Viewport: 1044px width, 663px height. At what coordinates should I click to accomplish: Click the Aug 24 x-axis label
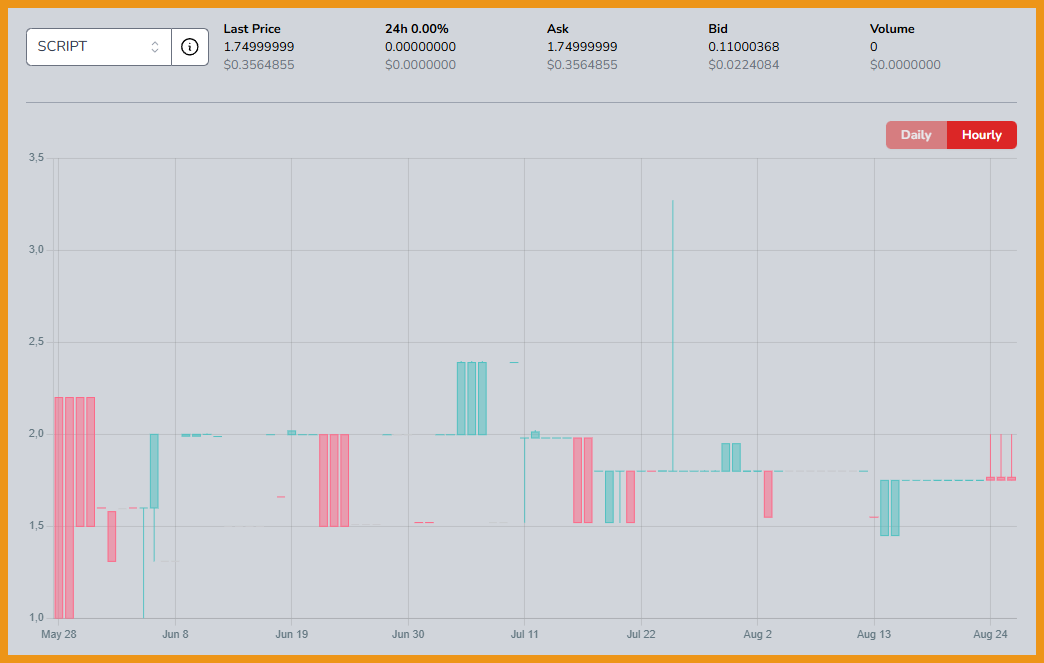click(991, 634)
